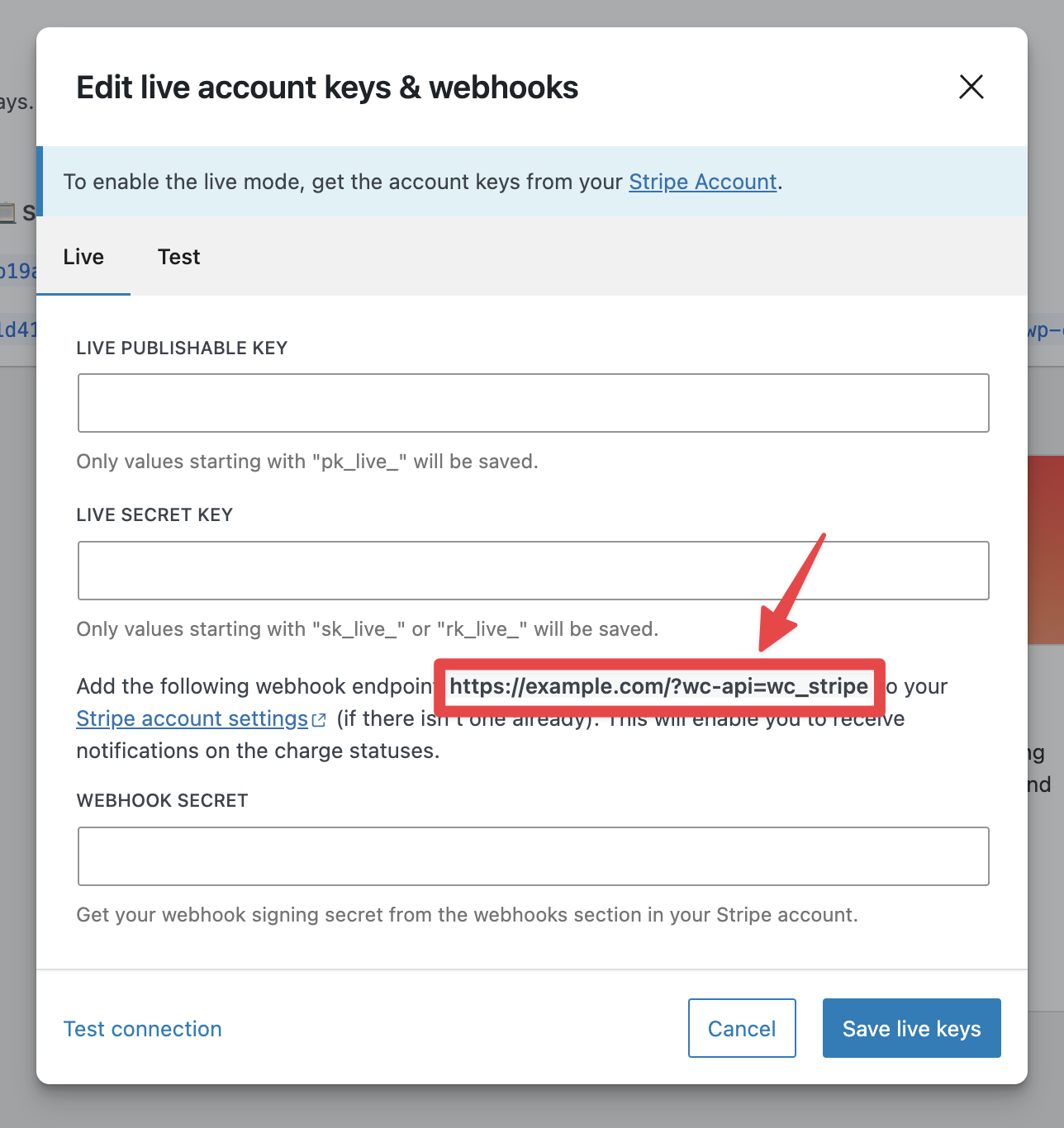
Task: Open the Stripe Account link in the banner
Action: click(x=701, y=182)
